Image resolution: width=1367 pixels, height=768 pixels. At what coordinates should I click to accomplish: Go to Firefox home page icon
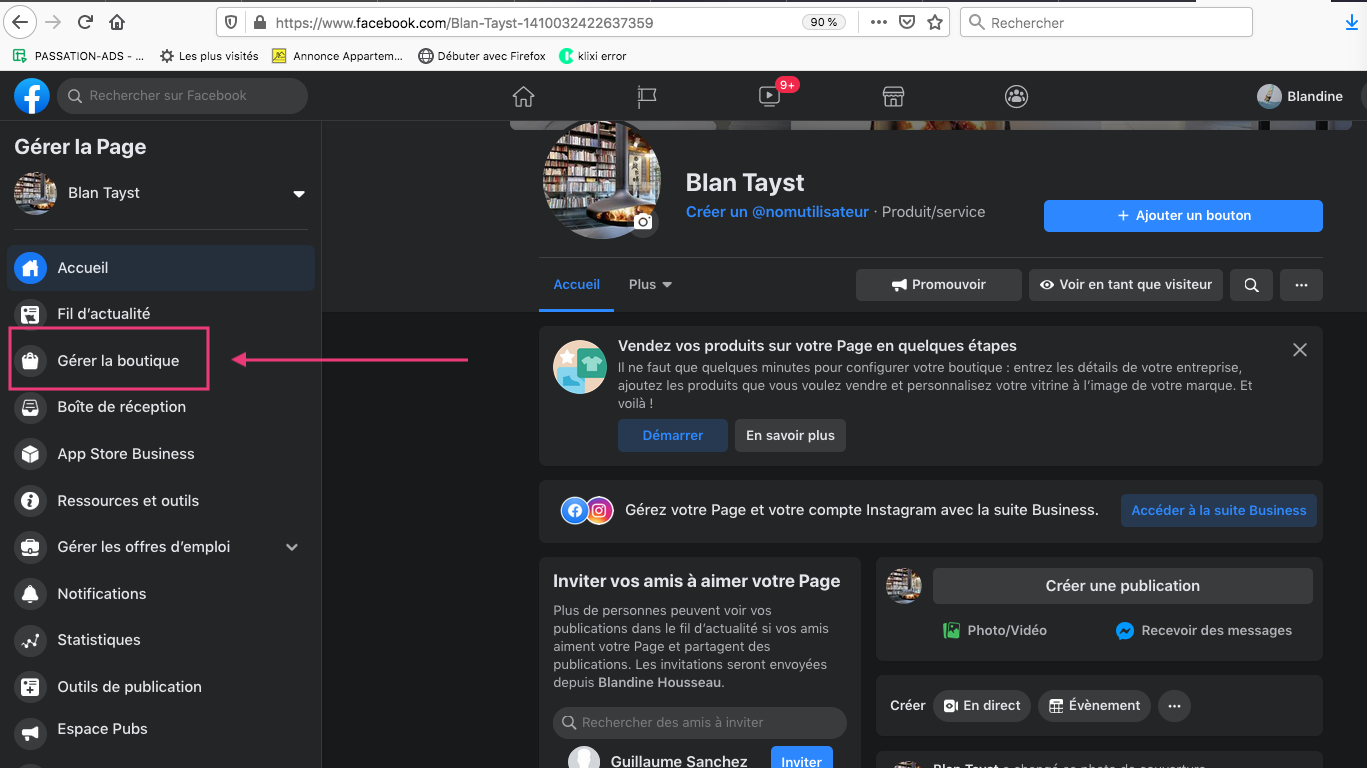pyautogui.click(x=117, y=22)
